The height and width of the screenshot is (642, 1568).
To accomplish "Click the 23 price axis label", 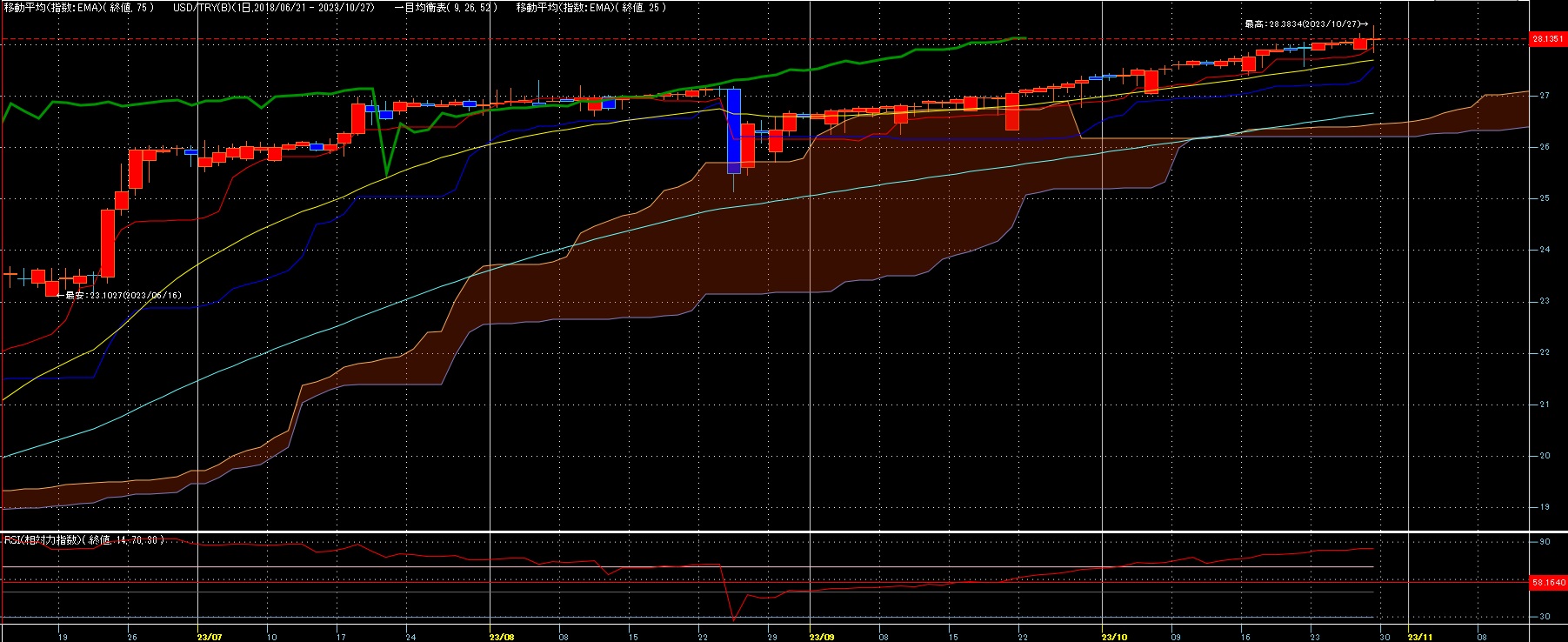I will [x=1545, y=301].
